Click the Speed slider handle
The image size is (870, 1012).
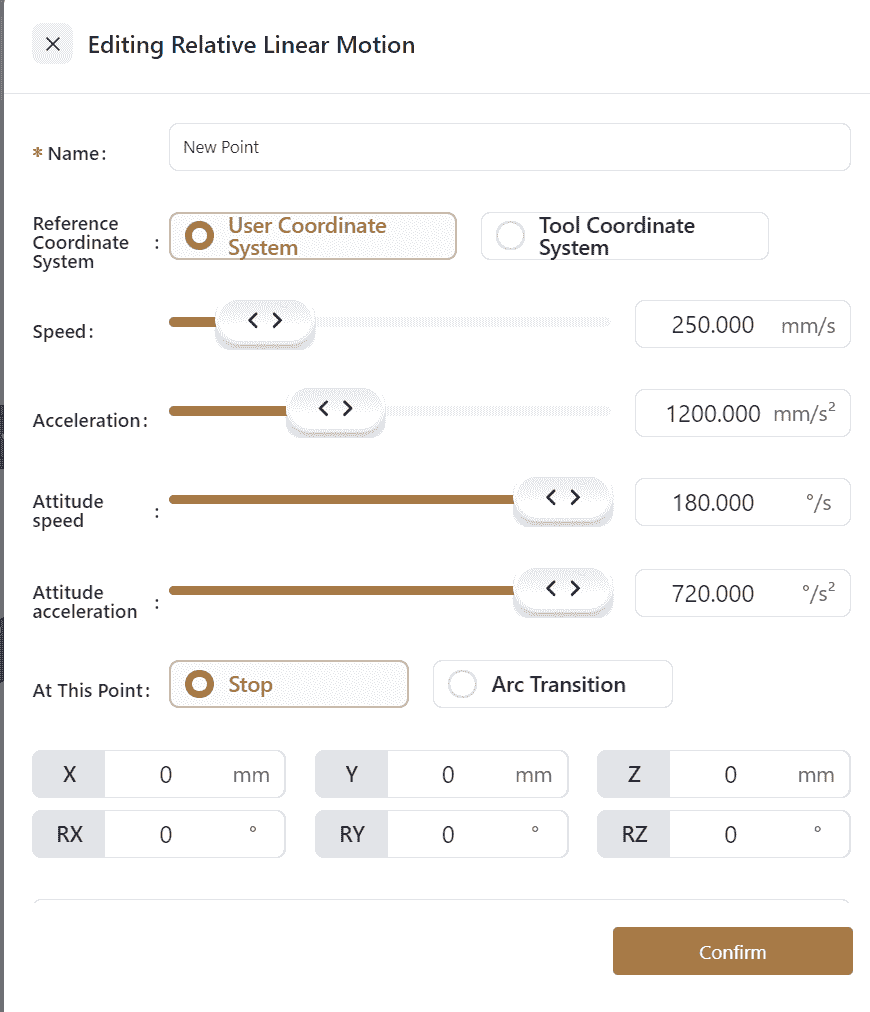tap(265, 321)
